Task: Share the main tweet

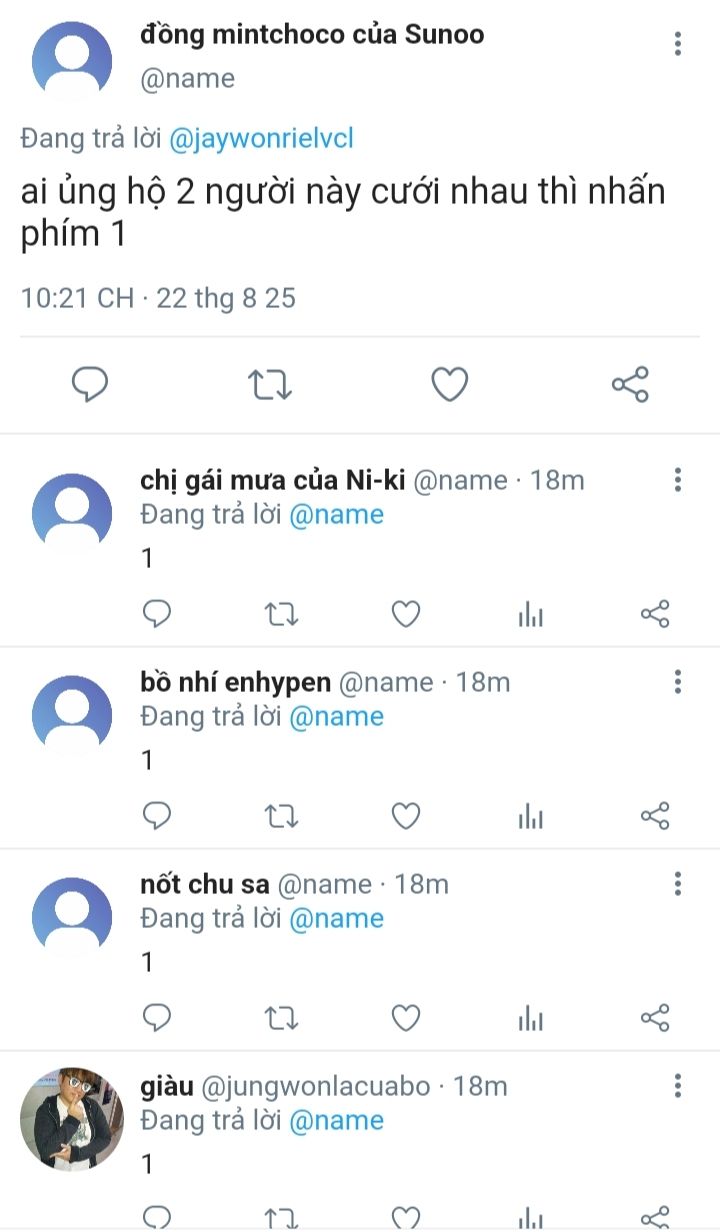Action: coord(629,384)
